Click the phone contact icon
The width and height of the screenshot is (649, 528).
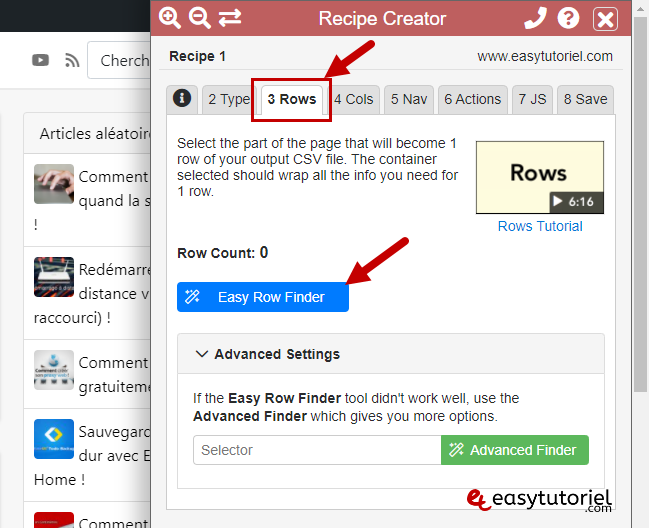coord(535,19)
